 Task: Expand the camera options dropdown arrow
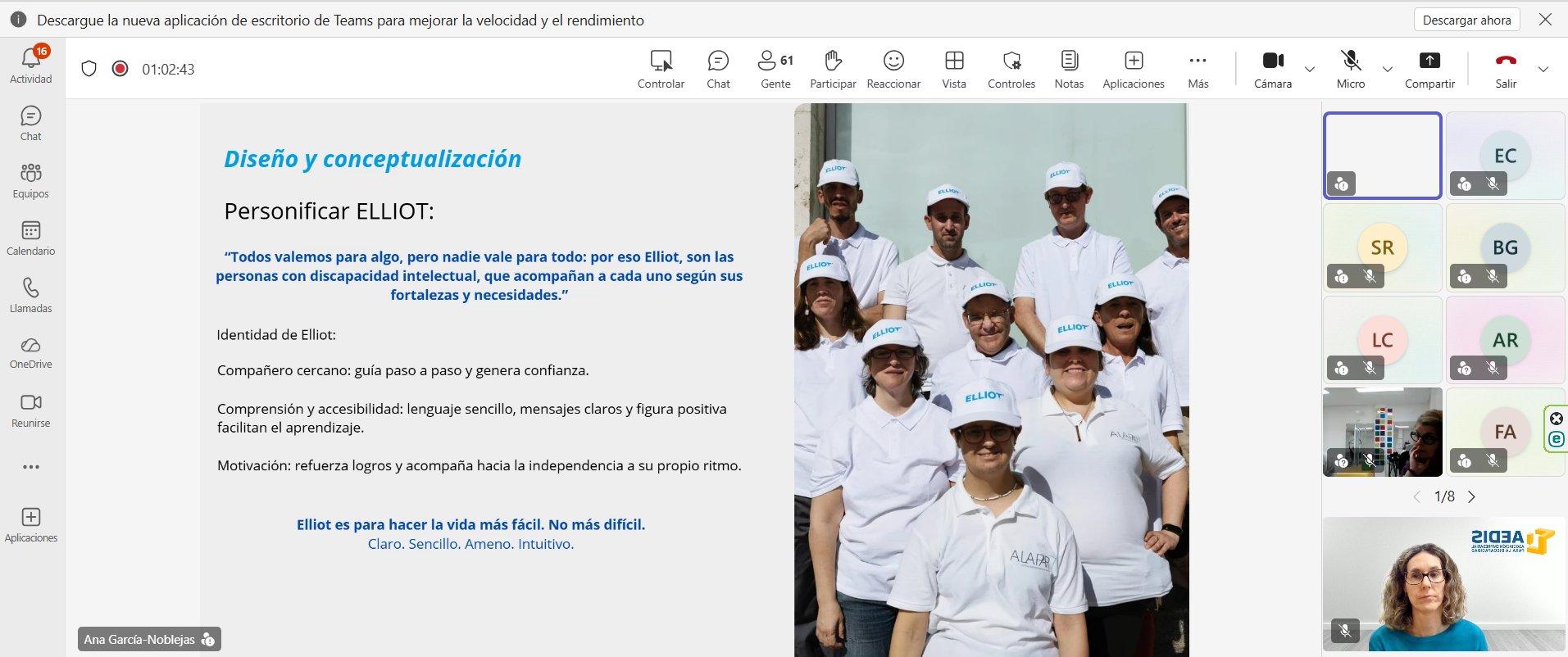[1310, 70]
